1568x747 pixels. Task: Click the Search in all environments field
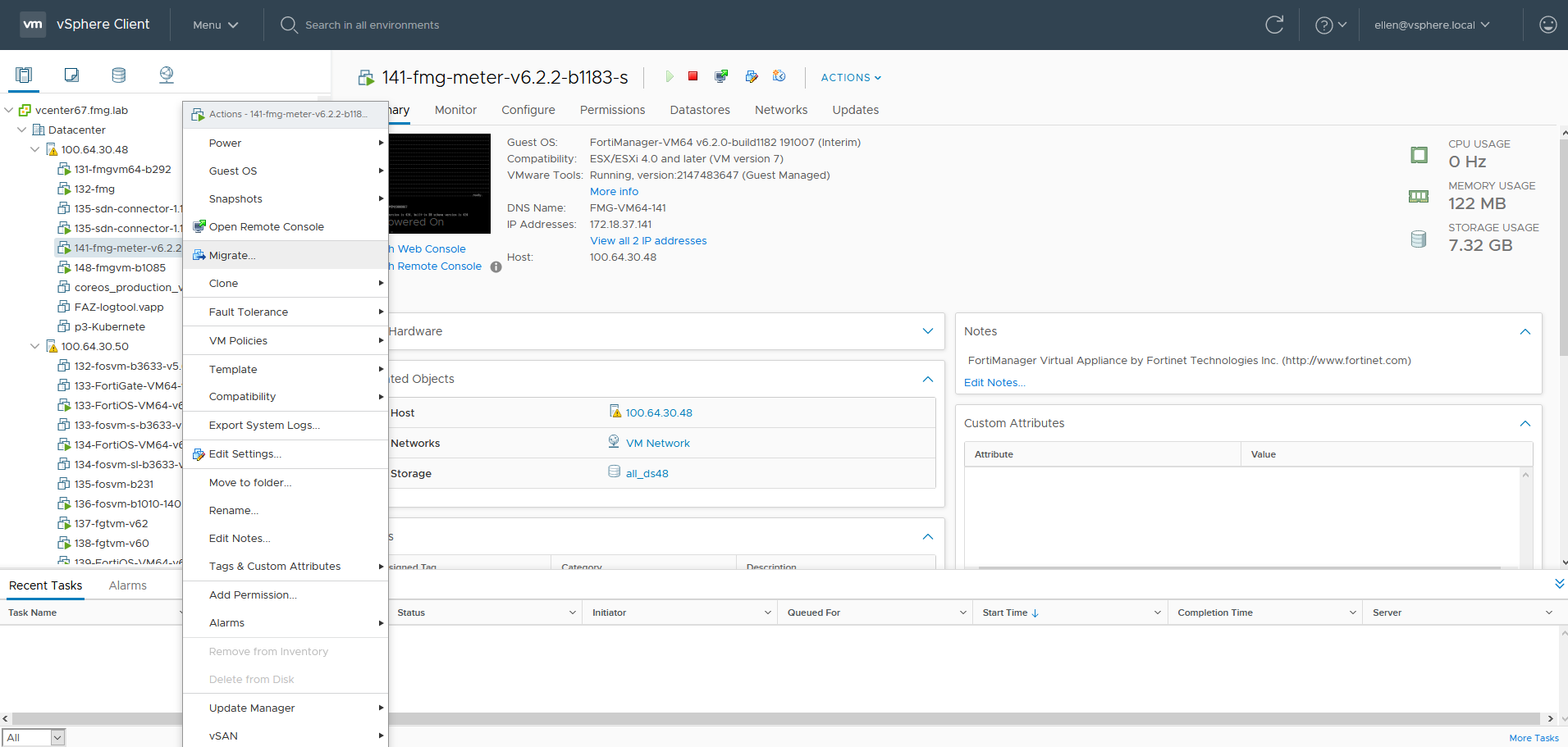click(x=372, y=25)
